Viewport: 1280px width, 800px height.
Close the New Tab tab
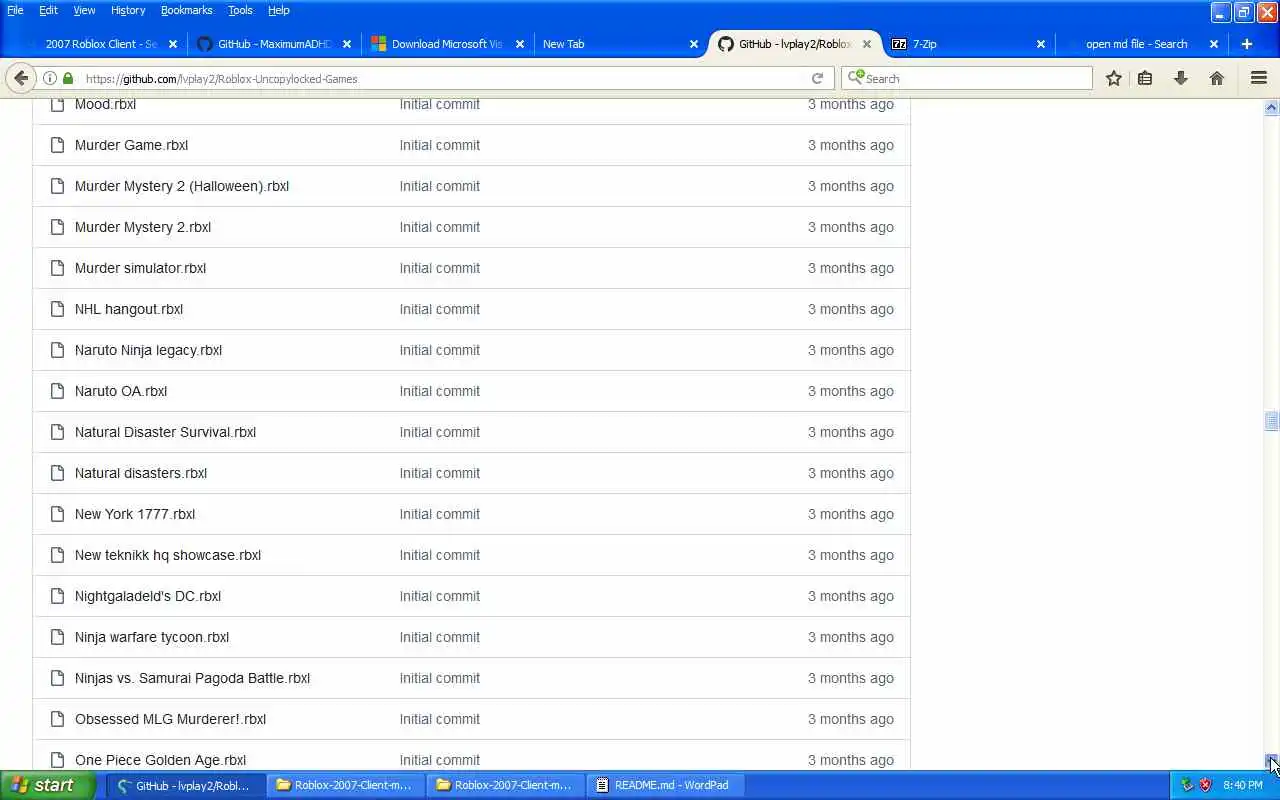click(694, 44)
